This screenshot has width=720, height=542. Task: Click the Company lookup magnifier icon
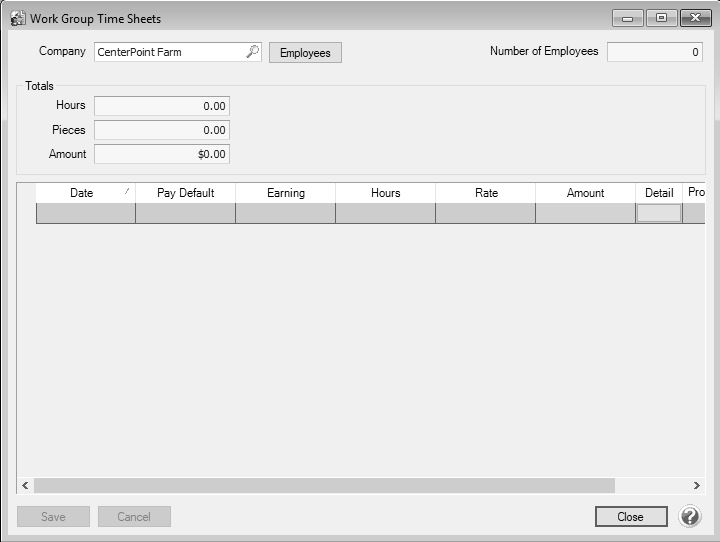coord(252,52)
